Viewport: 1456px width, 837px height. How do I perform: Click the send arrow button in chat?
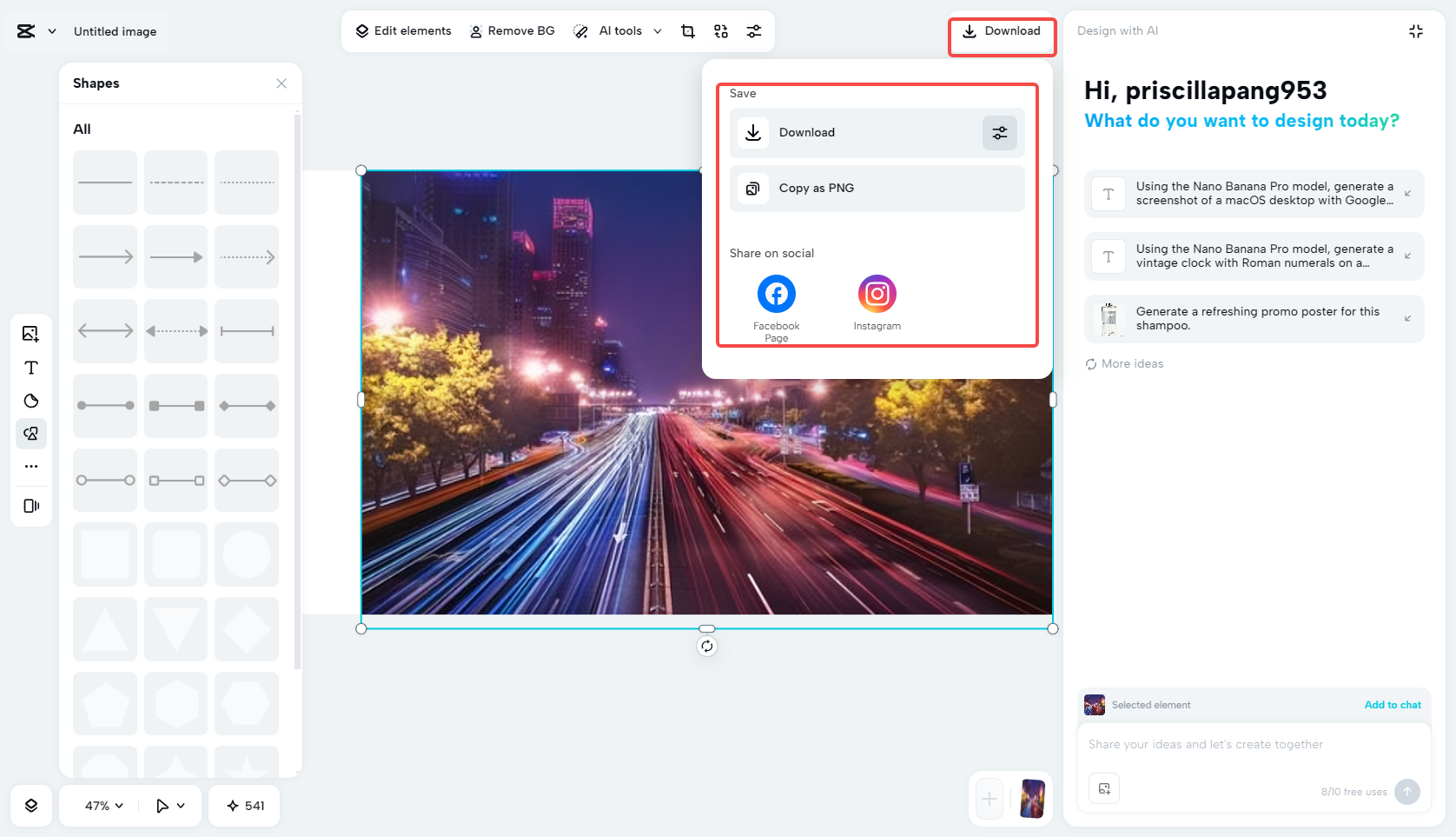[1407, 791]
